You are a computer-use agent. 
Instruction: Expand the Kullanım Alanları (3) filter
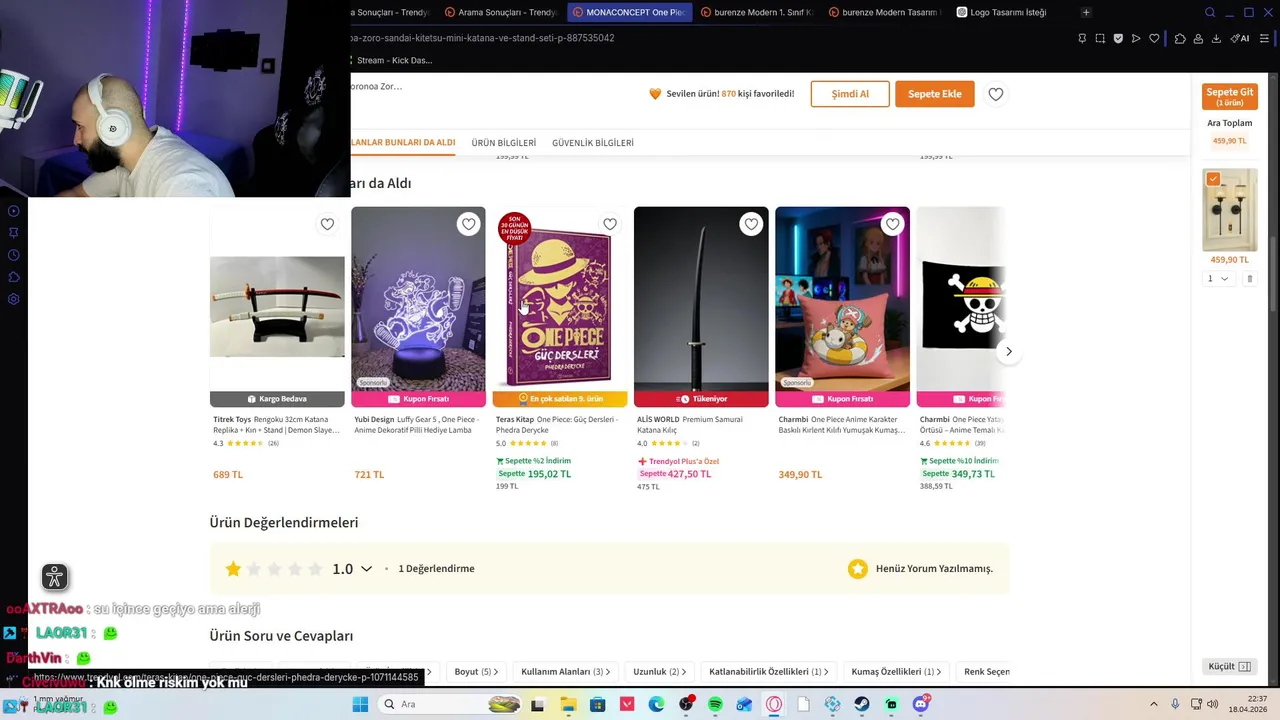pyautogui.click(x=567, y=672)
